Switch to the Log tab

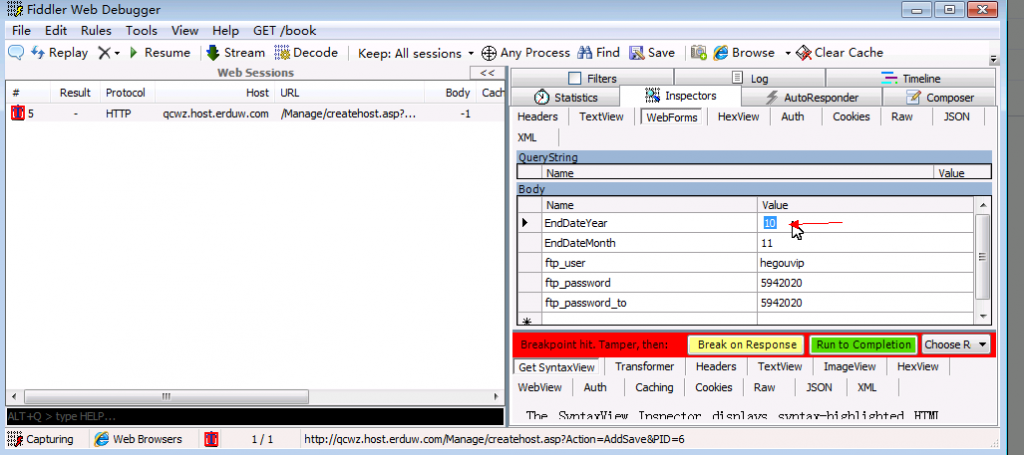(750, 78)
